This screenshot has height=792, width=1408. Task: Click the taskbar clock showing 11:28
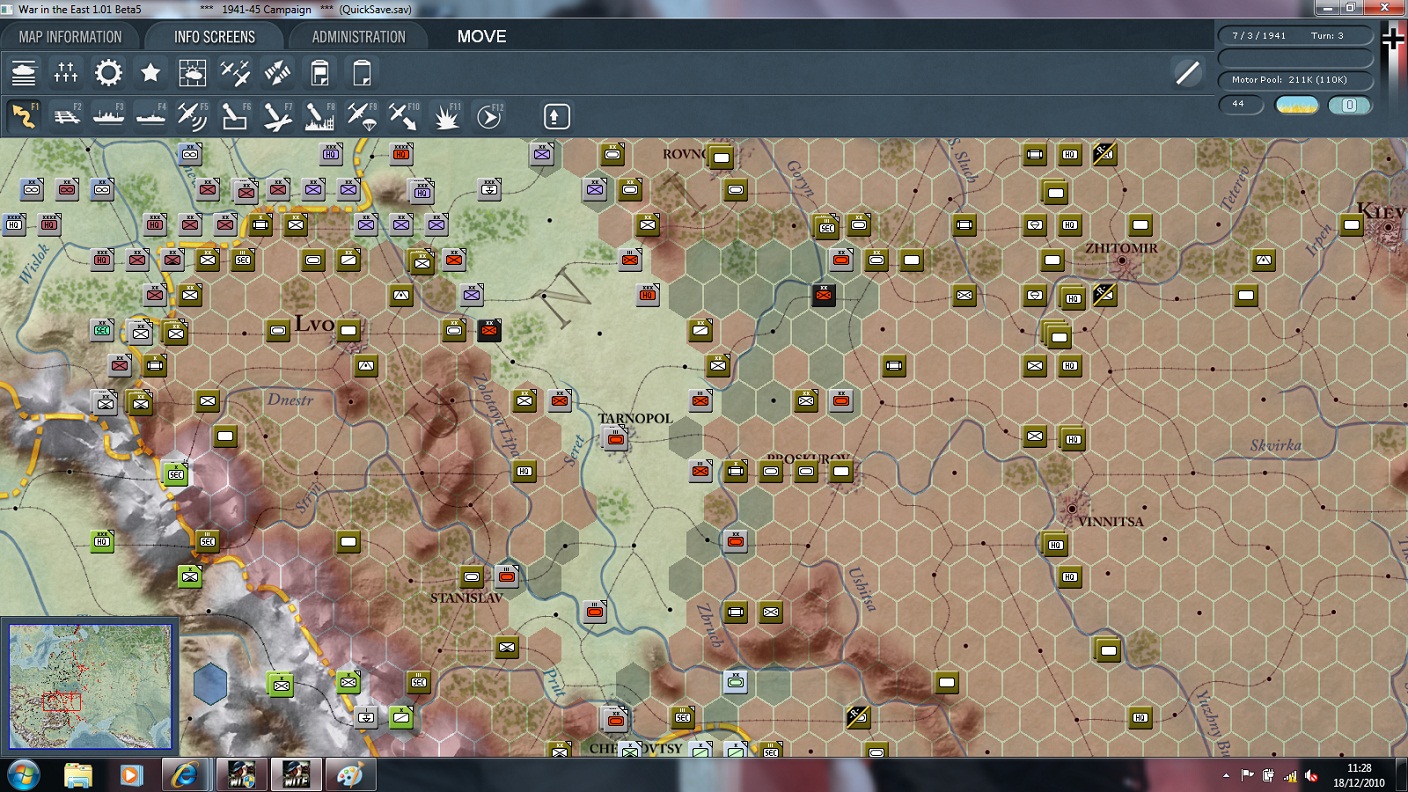(x=1358, y=775)
